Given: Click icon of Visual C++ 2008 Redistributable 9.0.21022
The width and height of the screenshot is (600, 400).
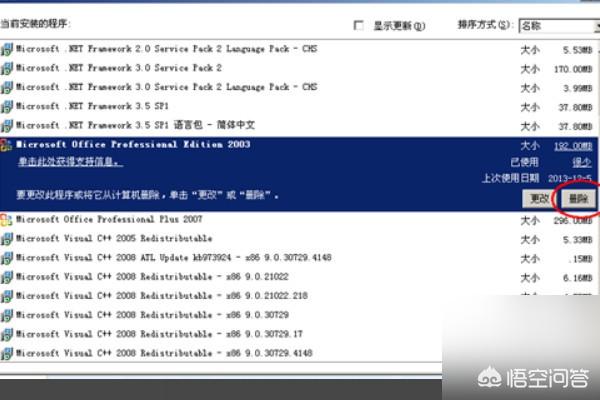Looking at the screenshot, I should click(7, 278).
